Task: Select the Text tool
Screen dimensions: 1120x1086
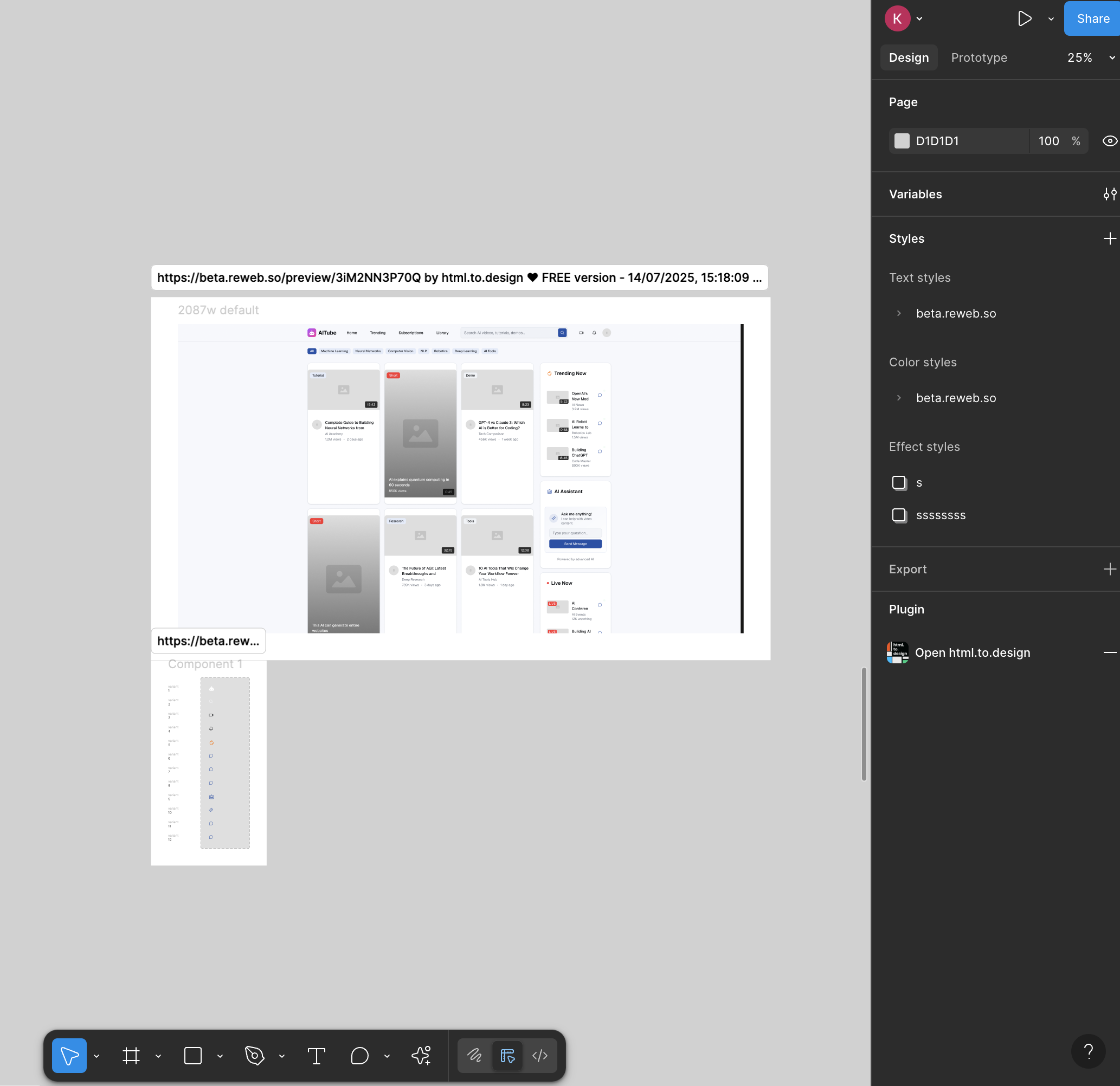Action: 316,1055
